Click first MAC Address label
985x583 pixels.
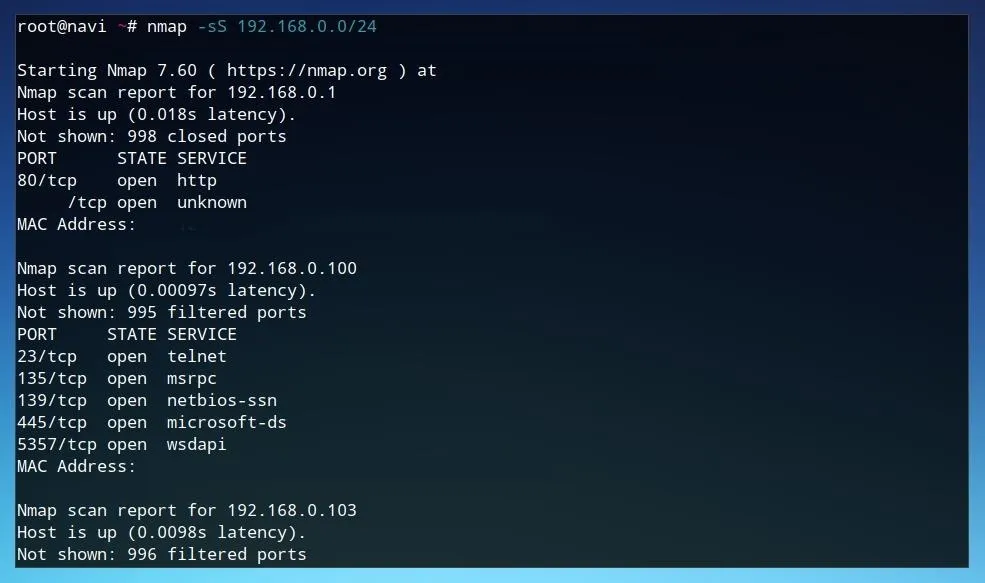click(x=76, y=225)
